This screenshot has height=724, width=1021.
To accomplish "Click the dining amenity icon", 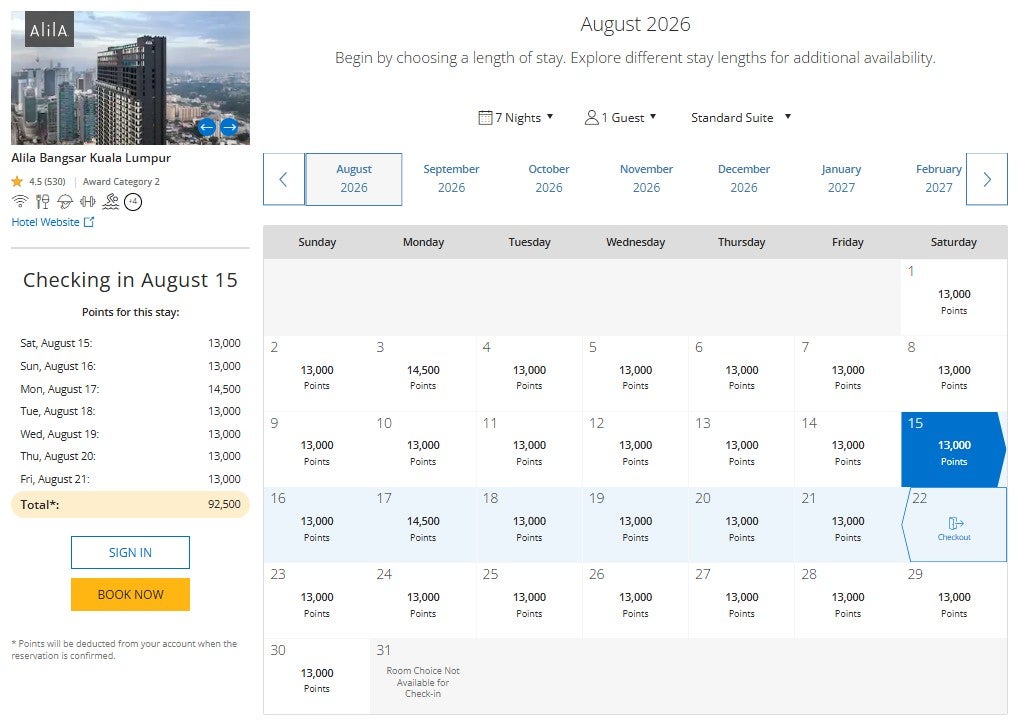I will click(42, 202).
